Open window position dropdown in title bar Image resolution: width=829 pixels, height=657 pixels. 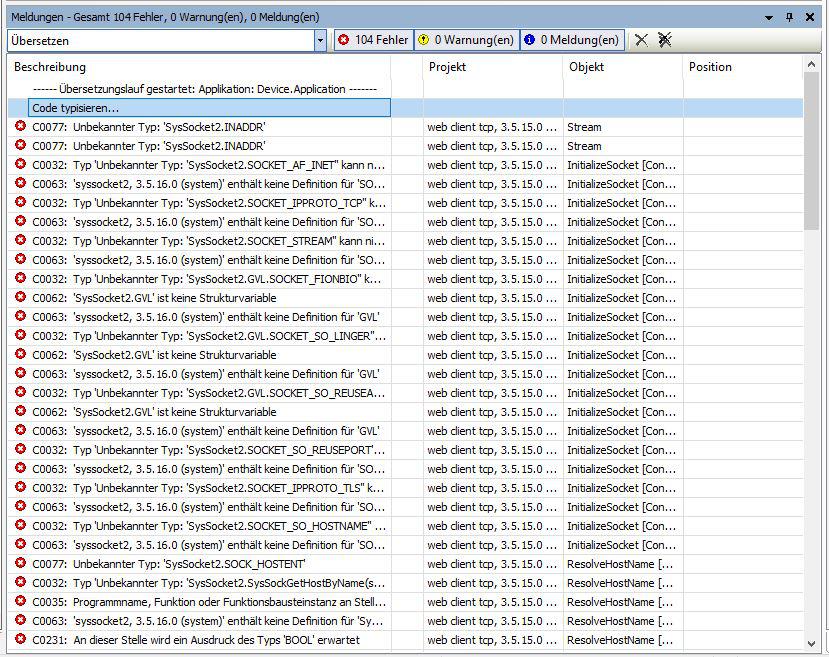[769, 17]
